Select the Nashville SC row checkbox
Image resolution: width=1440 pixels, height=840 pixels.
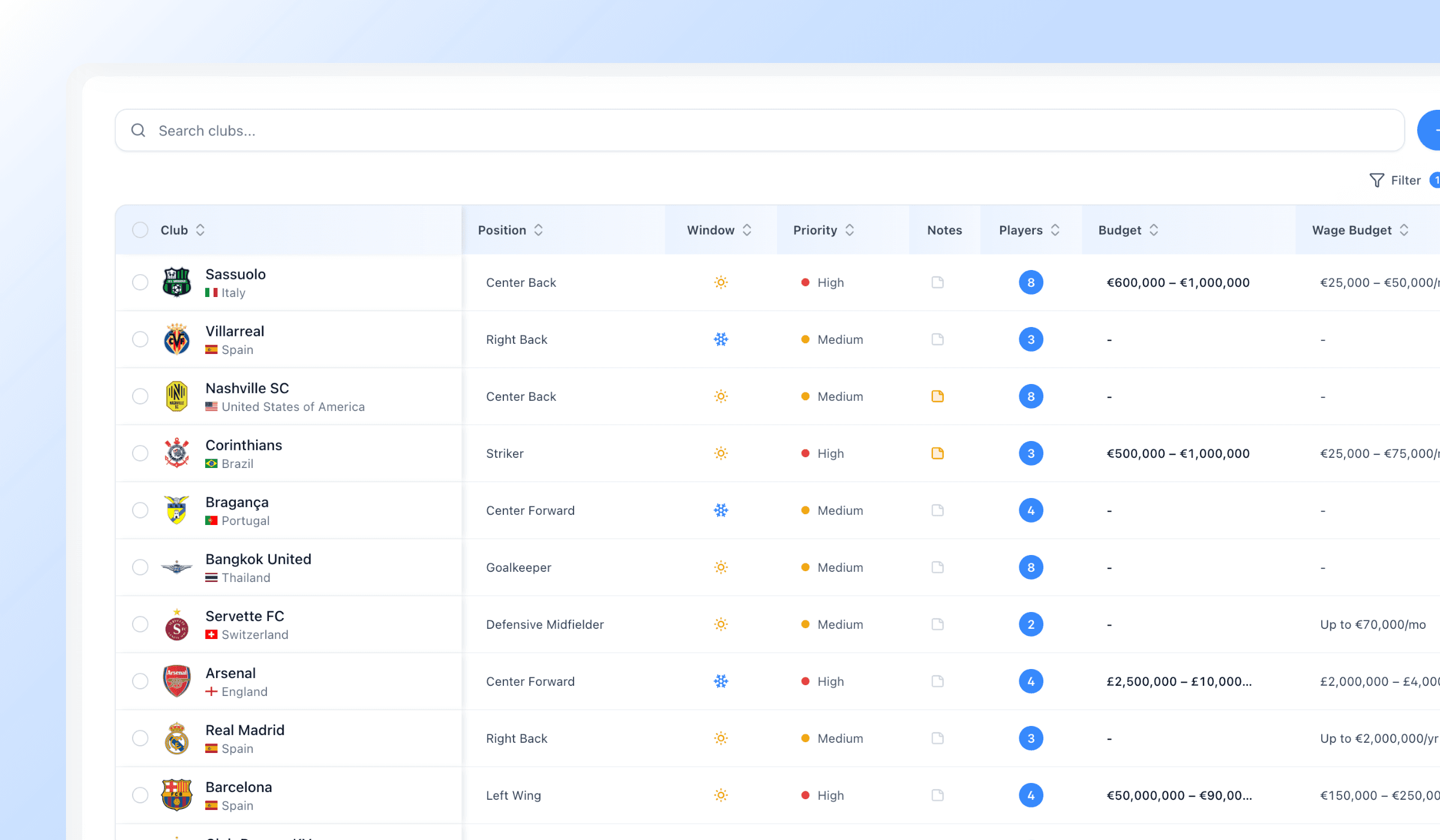[x=140, y=396]
